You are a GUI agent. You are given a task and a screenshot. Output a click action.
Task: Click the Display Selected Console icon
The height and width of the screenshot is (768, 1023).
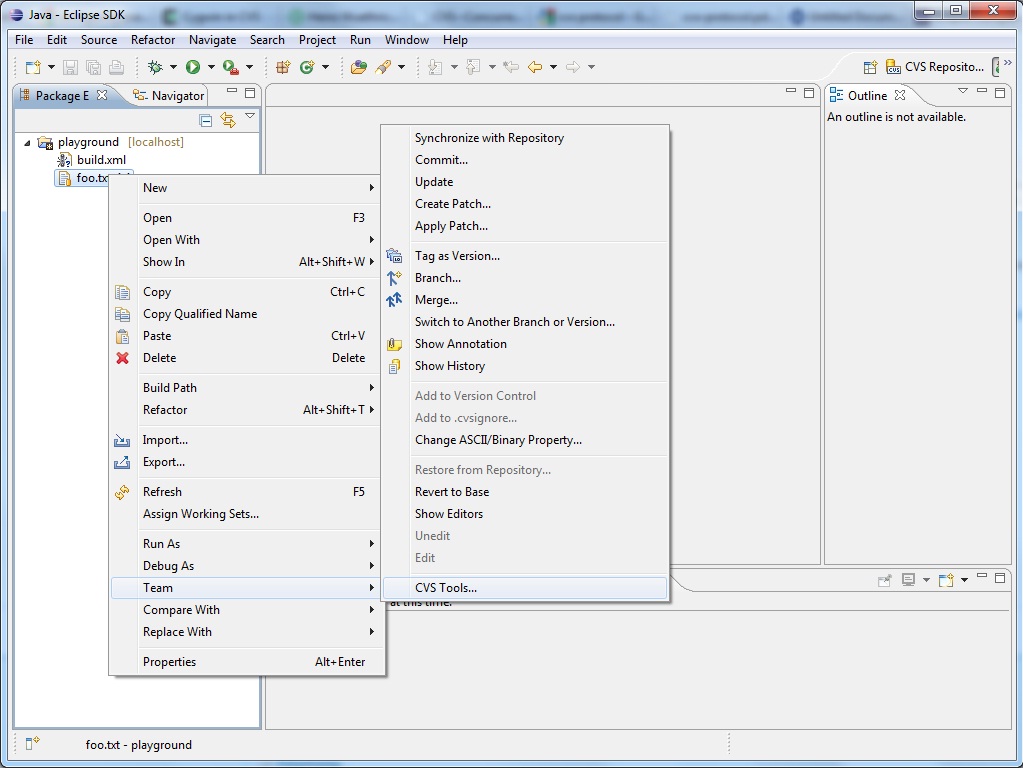(908, 580)
